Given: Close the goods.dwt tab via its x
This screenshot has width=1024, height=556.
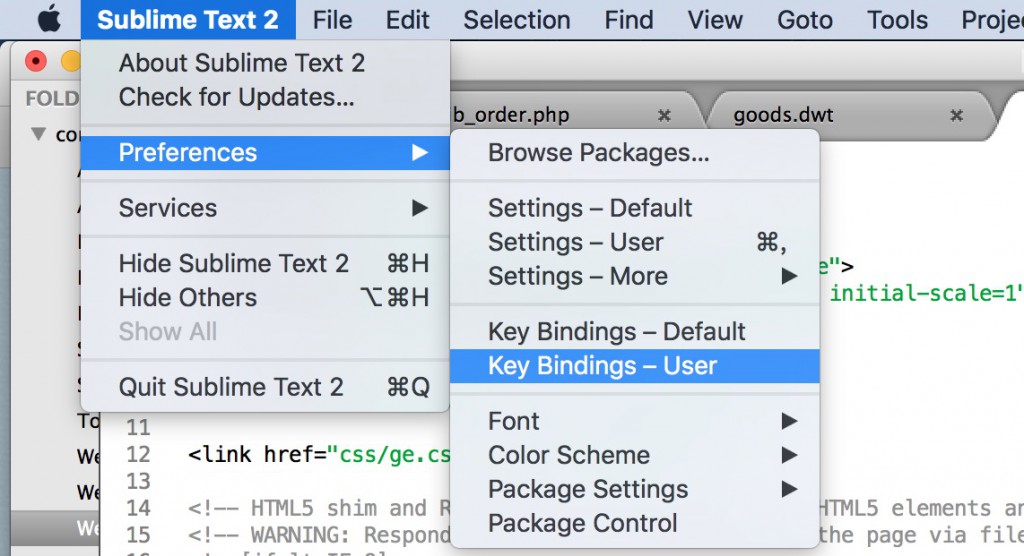Looking at the screenshot, I should pyautogui.click(x=956, y=115).
